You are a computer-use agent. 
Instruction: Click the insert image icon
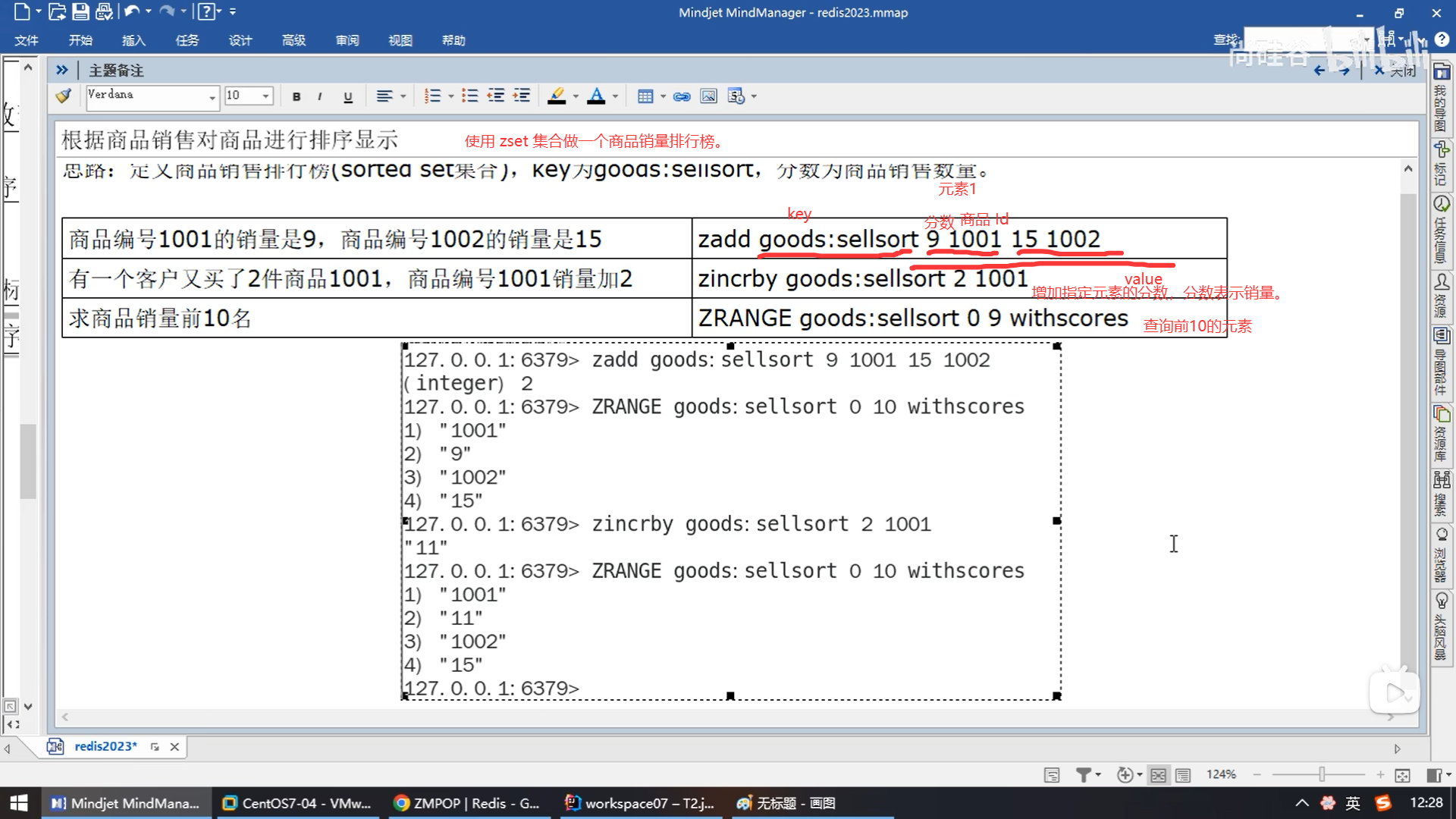point(708,96)
